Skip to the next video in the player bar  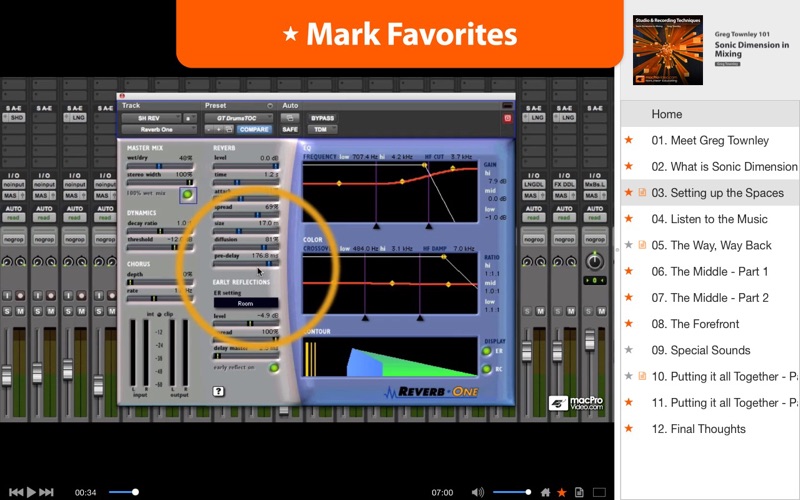[46, 492]
